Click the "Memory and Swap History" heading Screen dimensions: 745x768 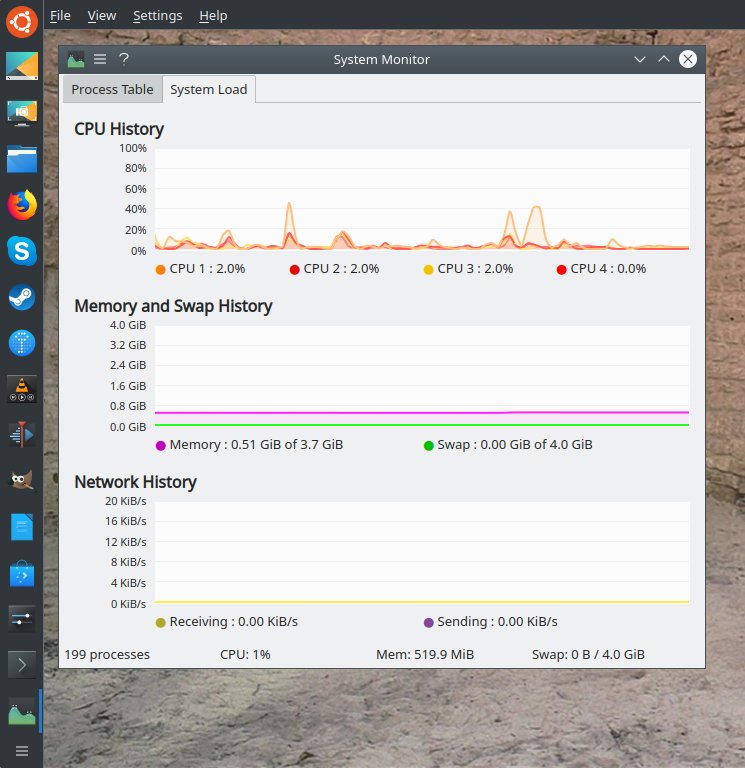click(x=173, y=306)
